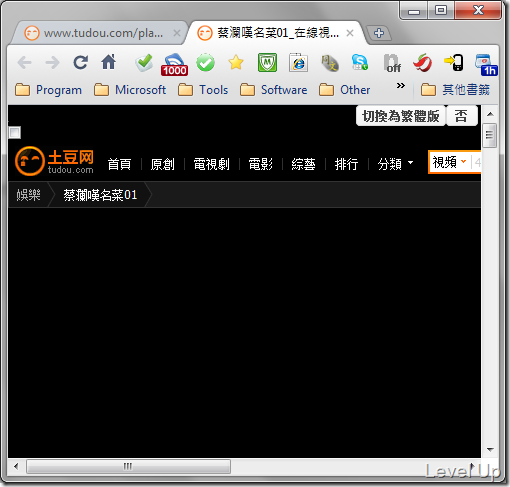This screenshot has height=487, width=510.
Task: Open the send-to-phone extension icon
Action: pos(454,62)
